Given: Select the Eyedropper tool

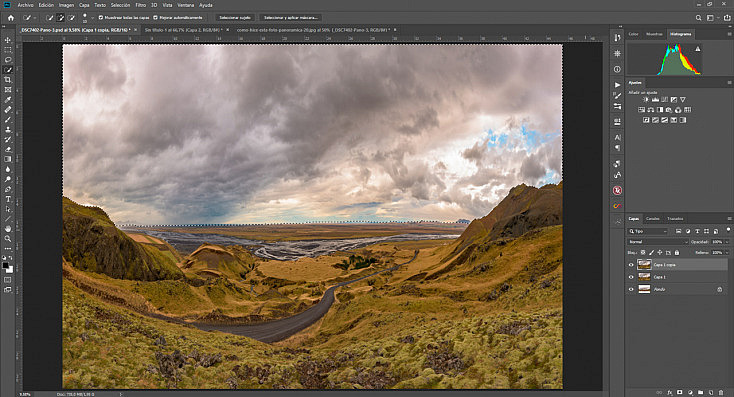Looking at the screenshot, I should (7, 100).
